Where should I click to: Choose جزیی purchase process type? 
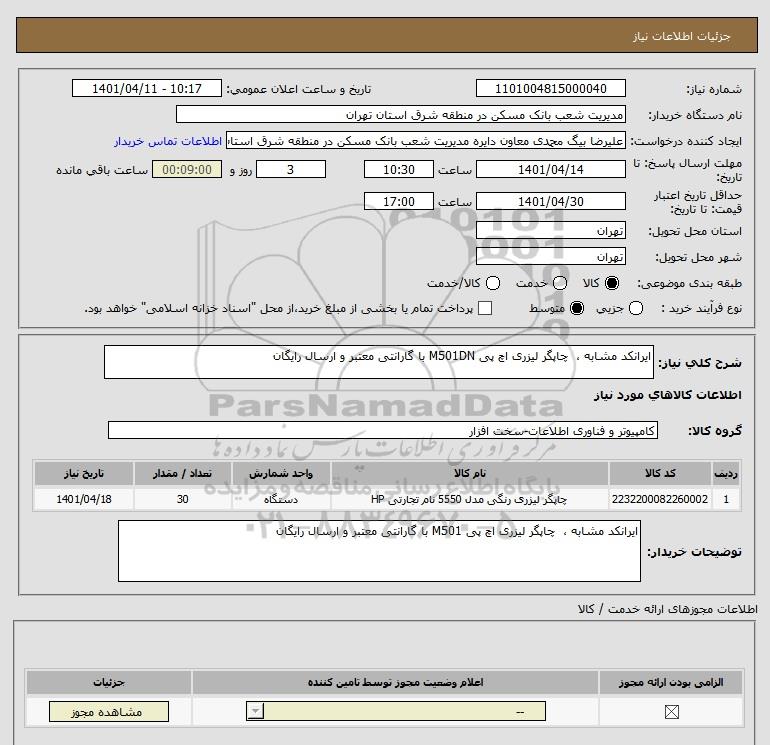click(x=636, y=308)
